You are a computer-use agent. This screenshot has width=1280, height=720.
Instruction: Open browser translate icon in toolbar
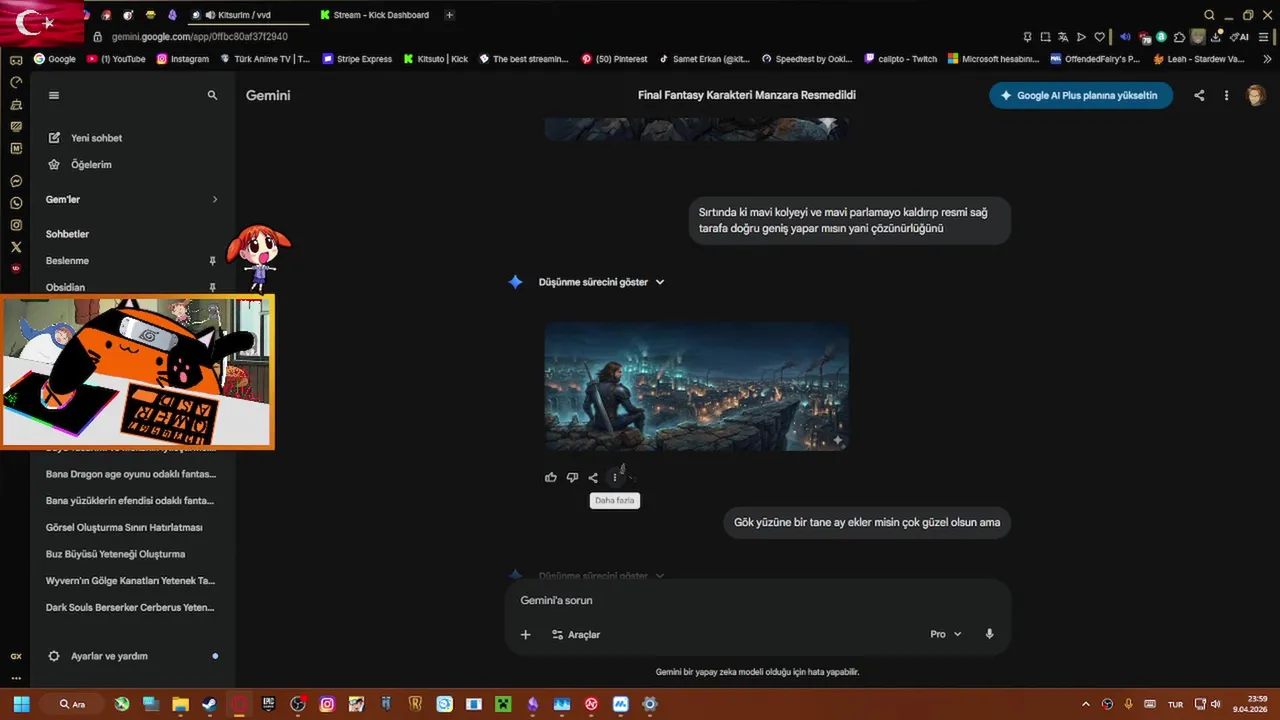tap(1063, 37)
